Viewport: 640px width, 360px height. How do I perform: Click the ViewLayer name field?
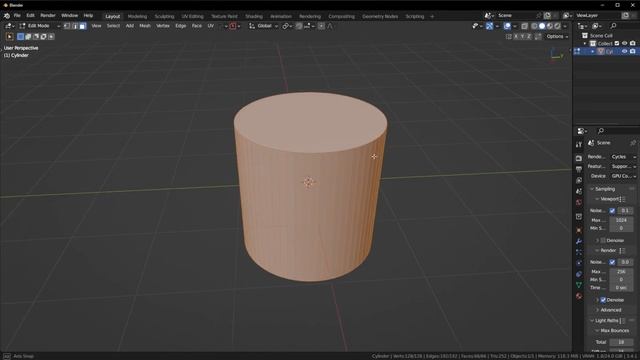pyautogui.click(x=598, y=16)
